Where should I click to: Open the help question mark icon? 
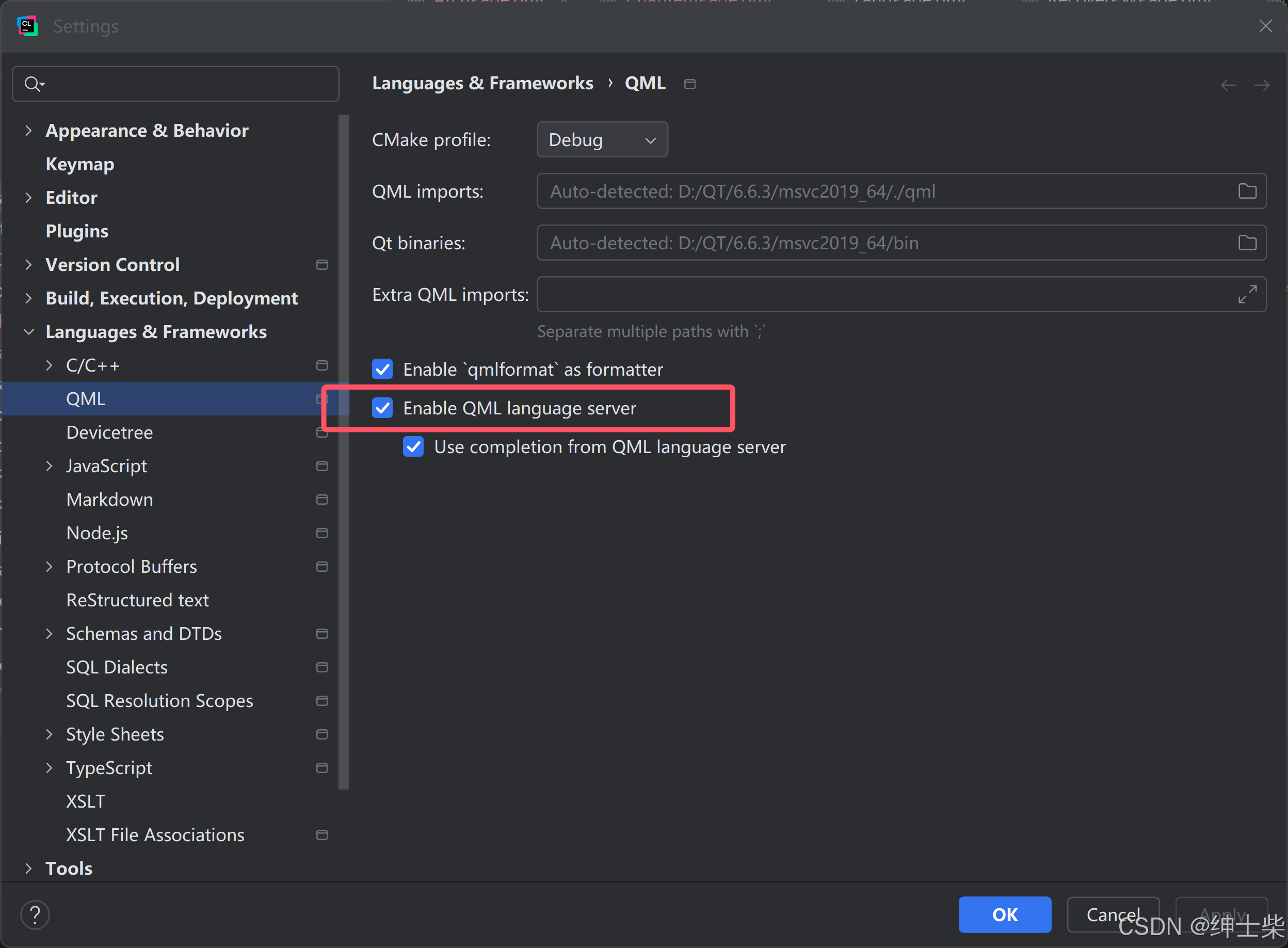pos(35,914)
